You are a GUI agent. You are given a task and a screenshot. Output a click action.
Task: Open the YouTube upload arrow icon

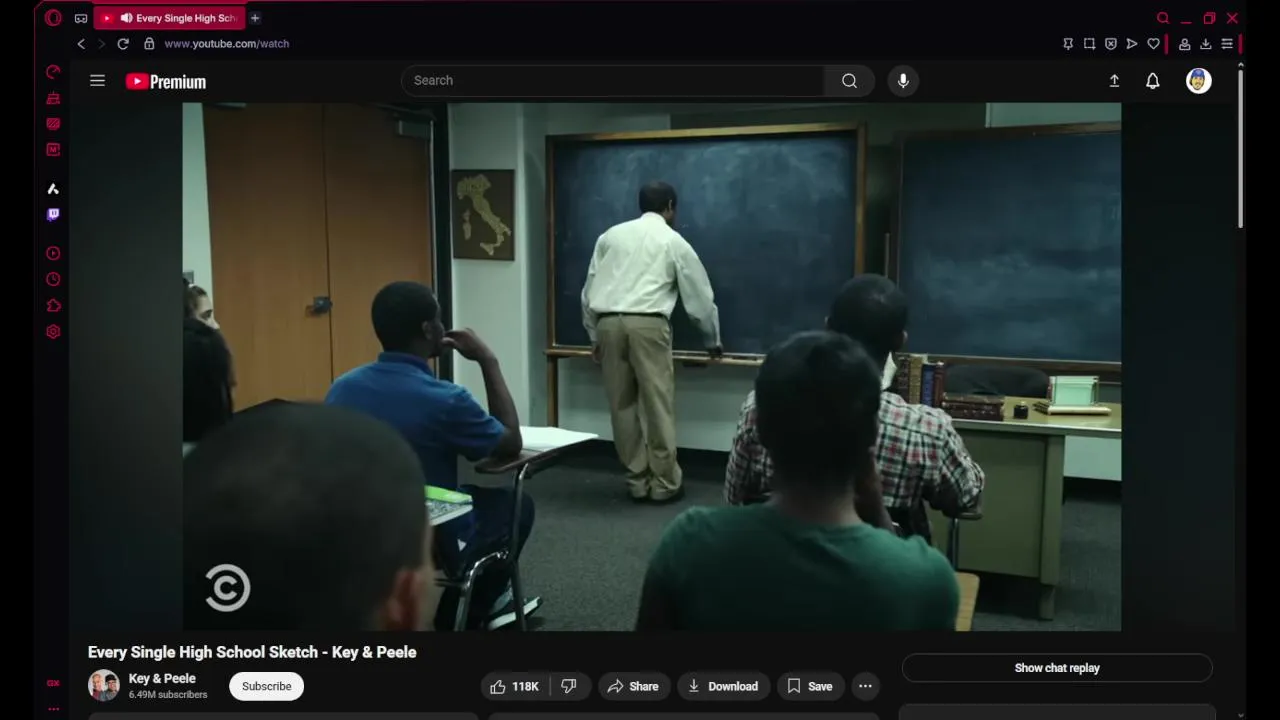coord(1114,81)
